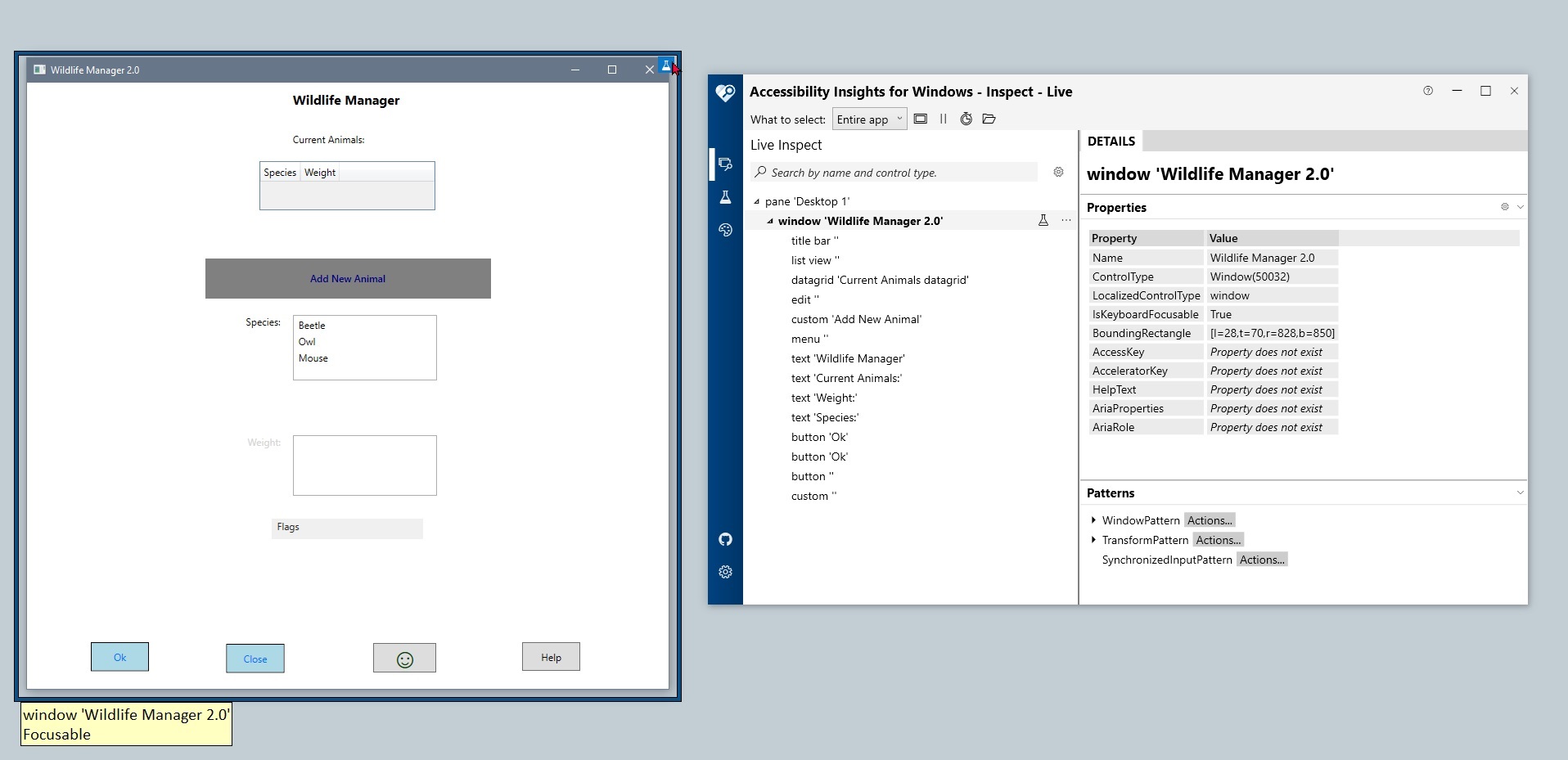Click the Name value 'Wildlife Manager 2.0'
Viewport: 1568px width, 760px height.
point(1272,258)
